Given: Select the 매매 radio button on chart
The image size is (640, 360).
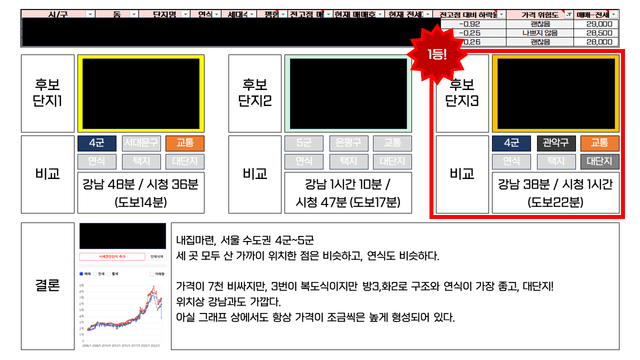Looking at the screenshot, I should [81, 273].
